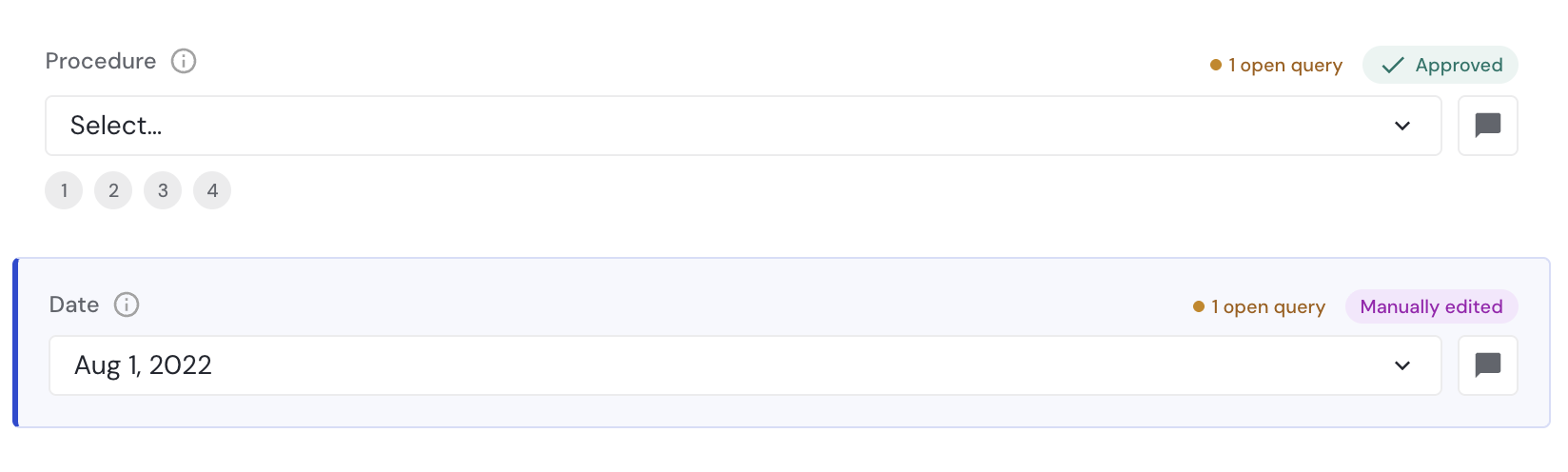
Task: Open the 1 open query link for Procedure
Action: [1277, 66]
